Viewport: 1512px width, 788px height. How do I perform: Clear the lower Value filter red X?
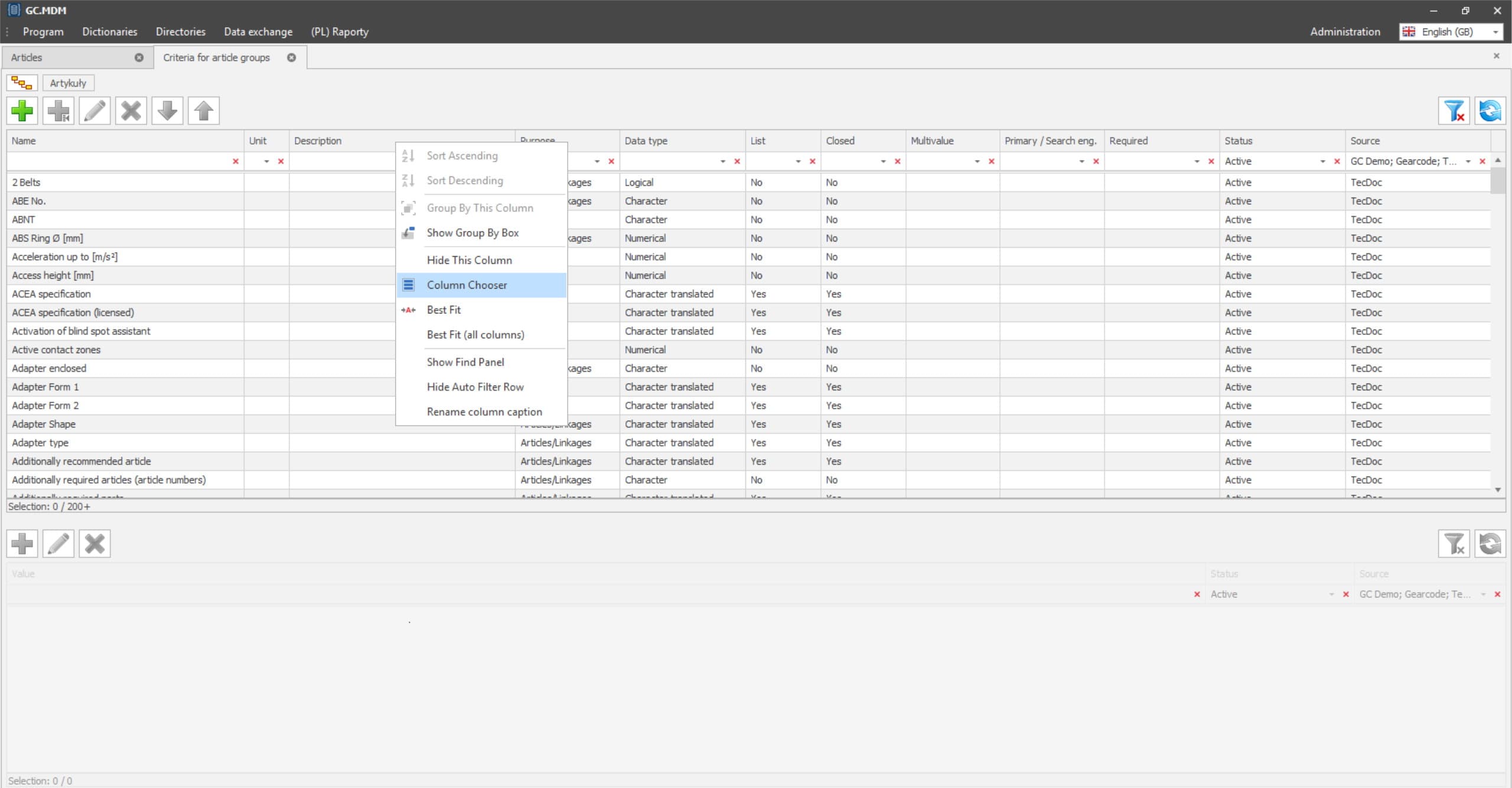pyautogui.click(x=1197, y=594)
